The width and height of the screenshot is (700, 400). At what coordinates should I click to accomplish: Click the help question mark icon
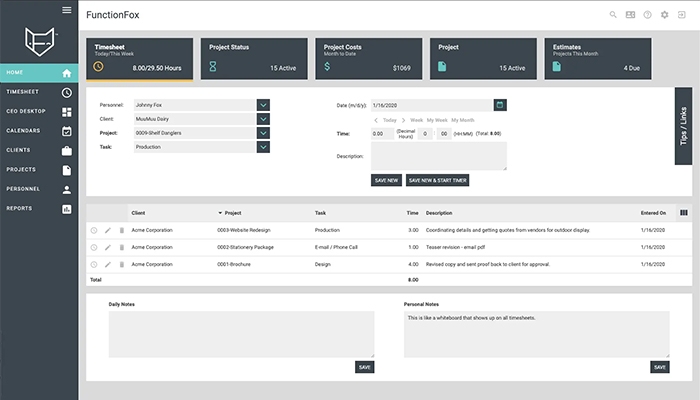tap(648, 15)
